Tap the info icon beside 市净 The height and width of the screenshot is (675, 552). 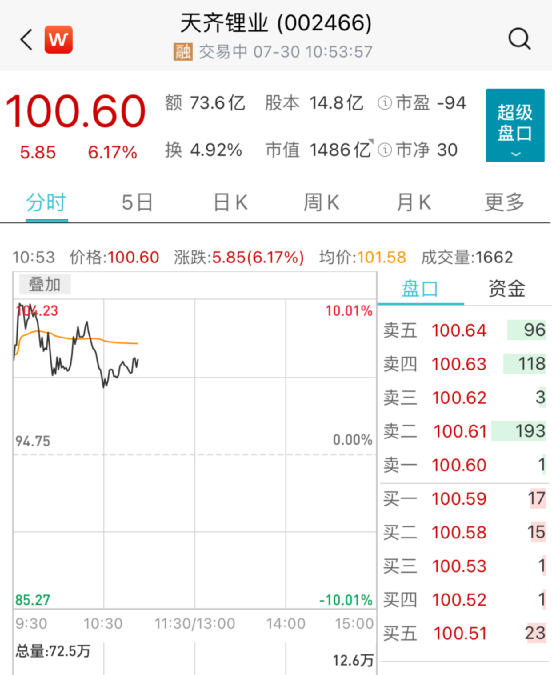click(x=385, y=150)
